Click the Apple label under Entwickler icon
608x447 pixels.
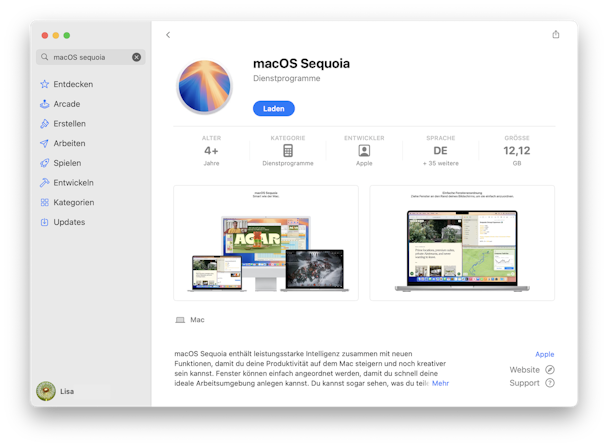click(x=364, y=164)
